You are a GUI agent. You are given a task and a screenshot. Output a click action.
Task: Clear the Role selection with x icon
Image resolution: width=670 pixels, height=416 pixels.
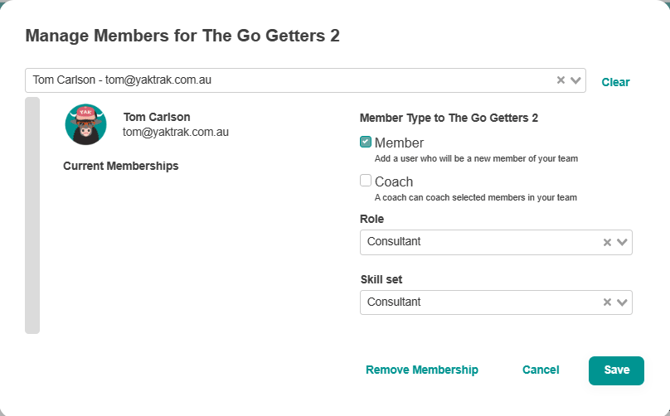click(x=607, y=242)
